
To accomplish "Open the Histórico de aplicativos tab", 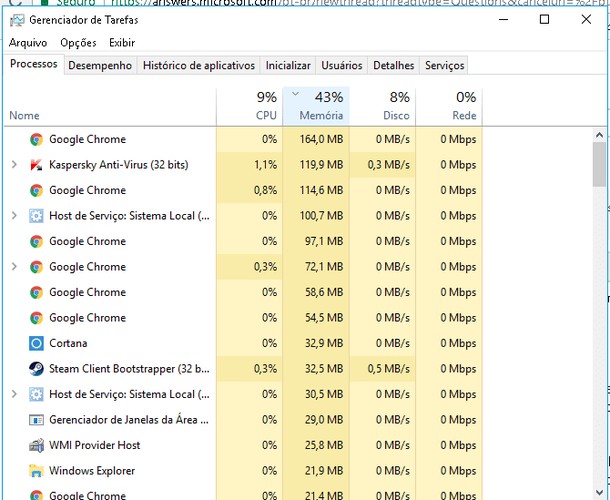I will click(199, 65).
